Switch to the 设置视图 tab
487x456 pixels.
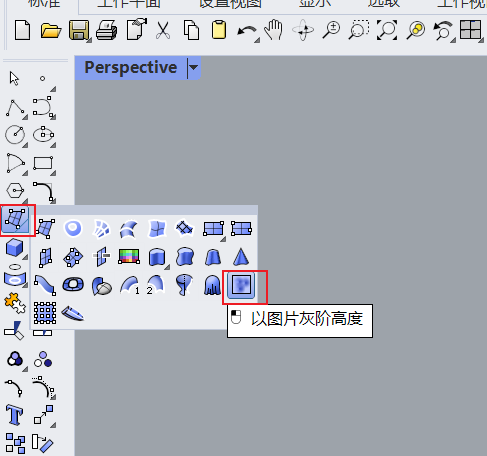tap(230, 4)
